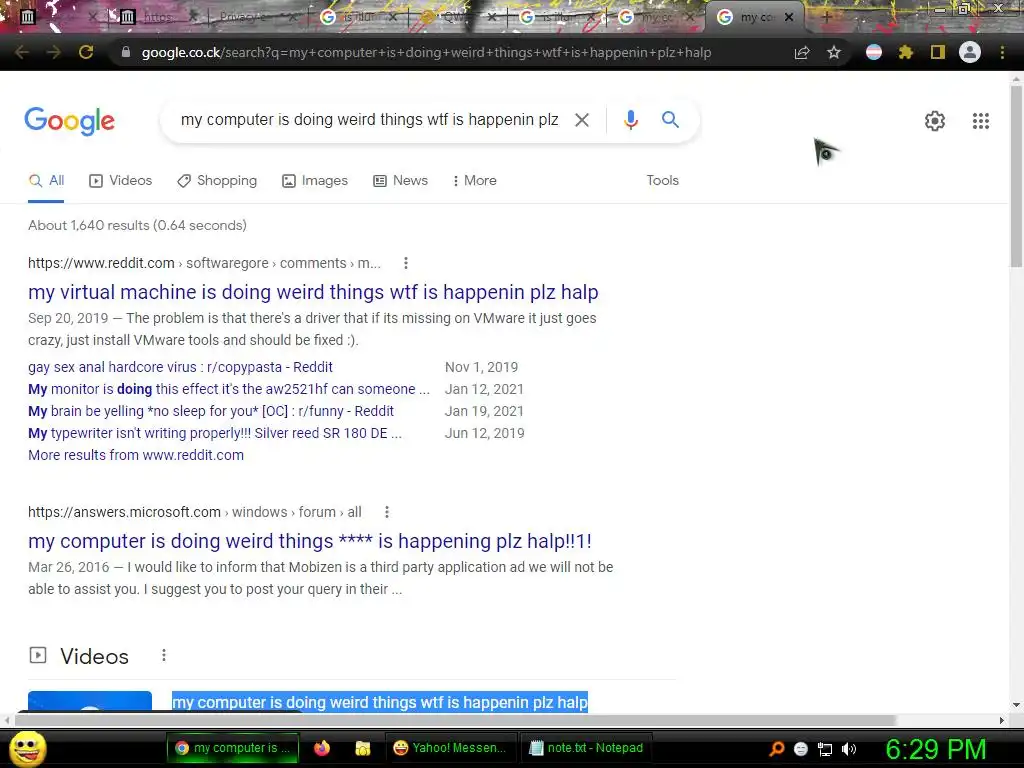Clear the search query with X
Viewport: 1024px width, 768px height.
pyautogui.click(x=581, y=120)
